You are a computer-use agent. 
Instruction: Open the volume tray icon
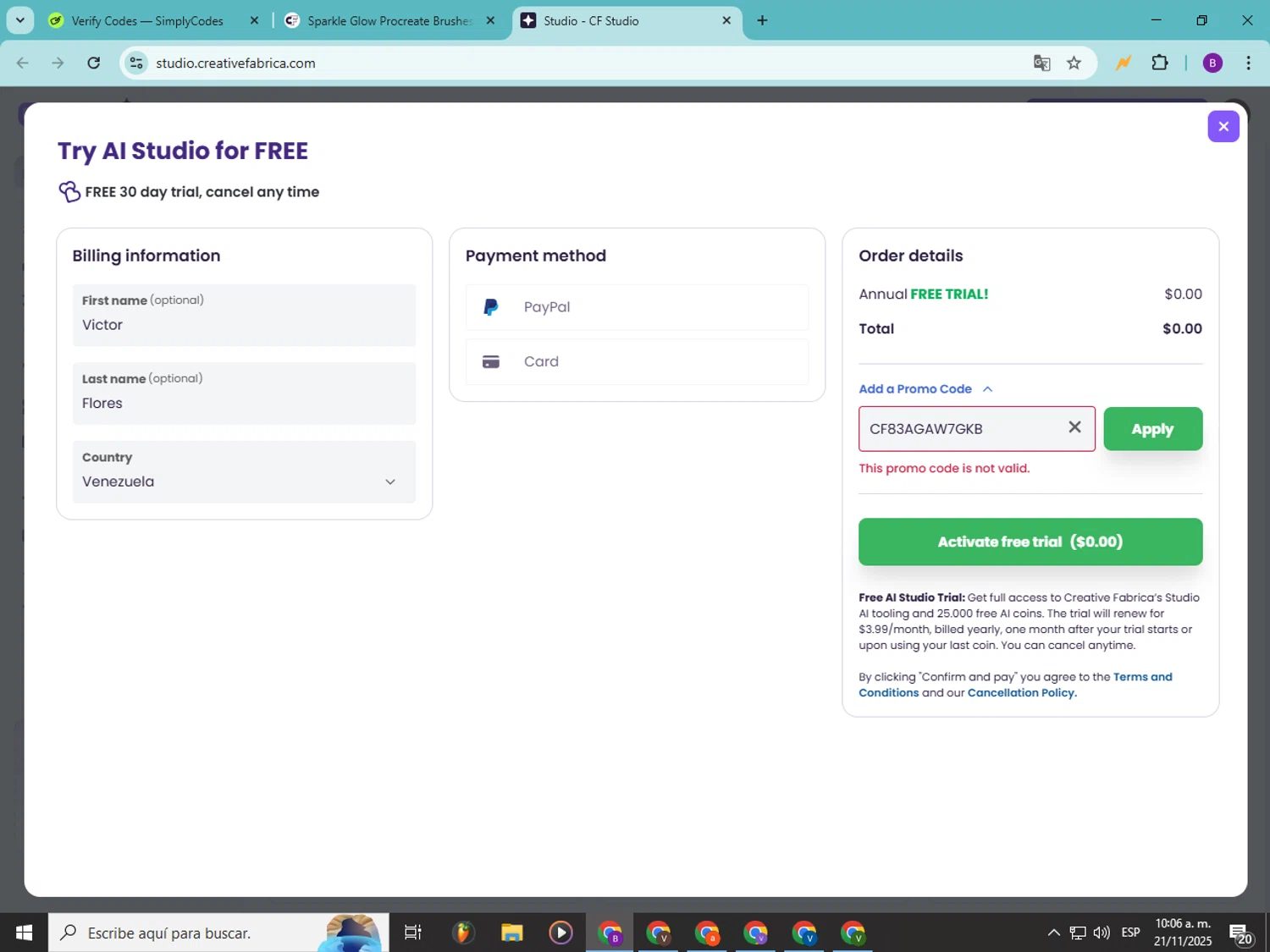pos(1102,933)
